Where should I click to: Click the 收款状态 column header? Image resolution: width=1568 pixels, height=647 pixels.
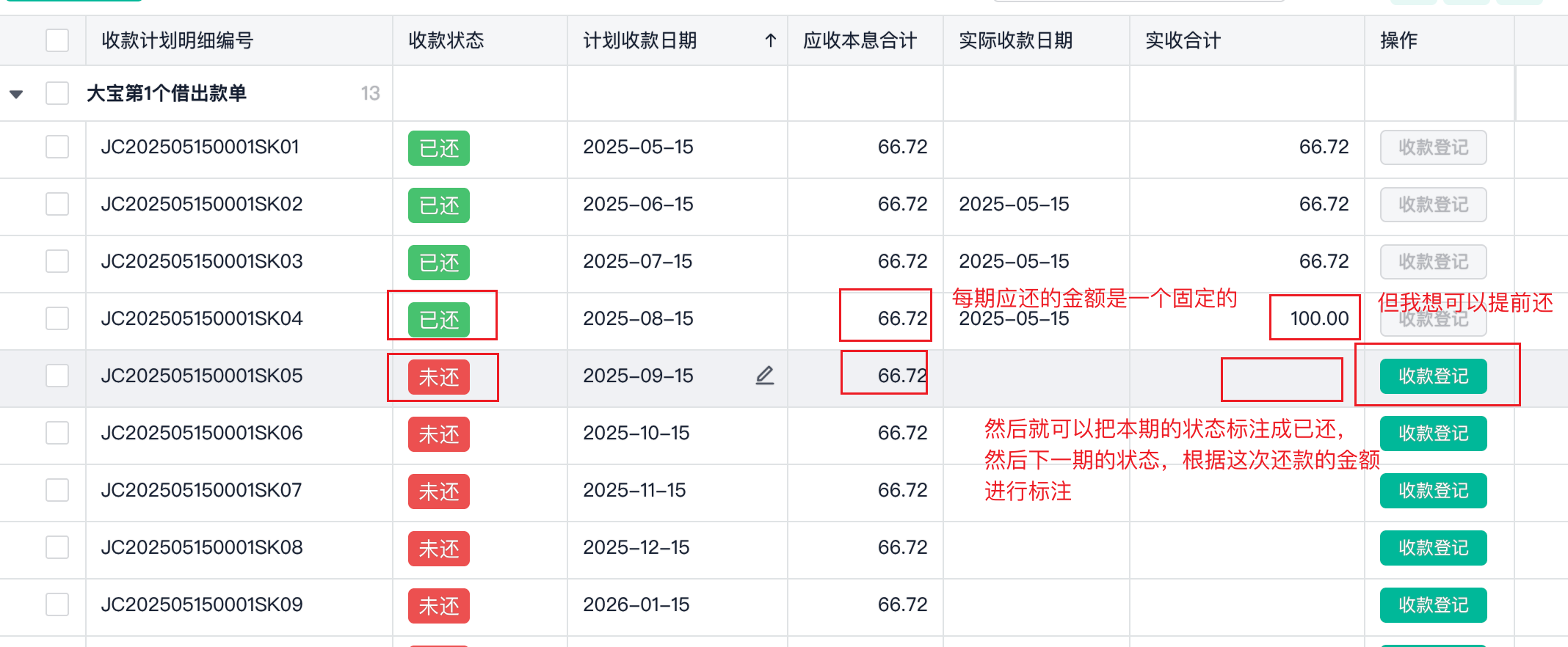coord(446,40)
